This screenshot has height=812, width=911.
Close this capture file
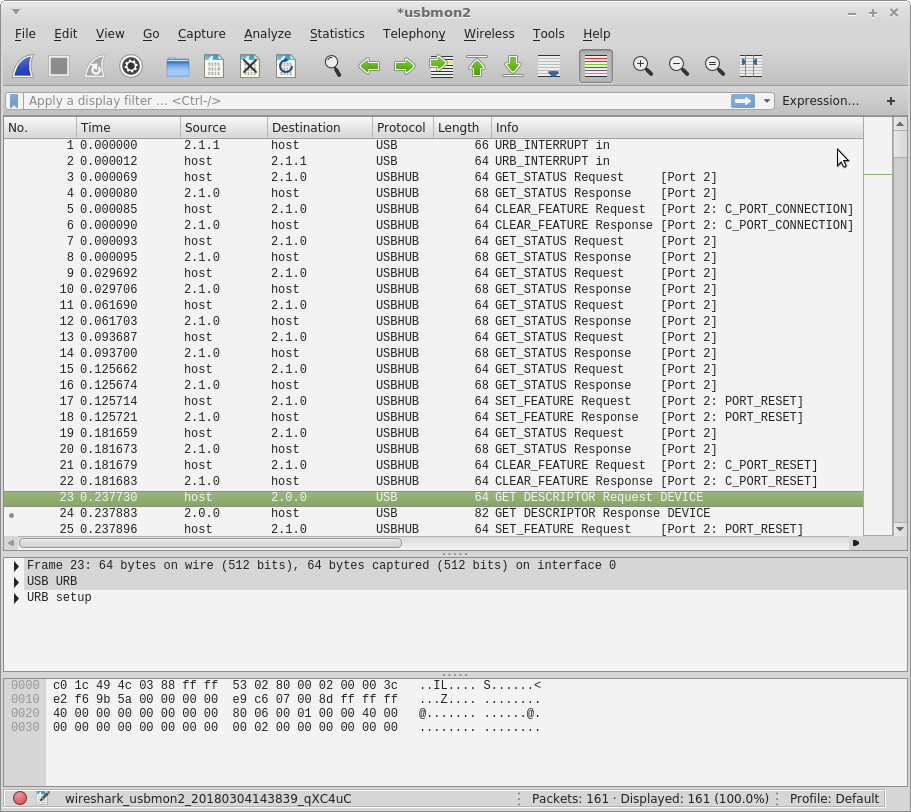point(250,66)
